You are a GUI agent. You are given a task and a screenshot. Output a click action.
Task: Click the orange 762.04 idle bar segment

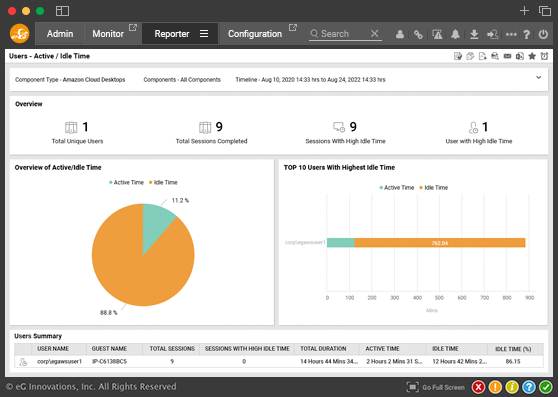point(440,243)
